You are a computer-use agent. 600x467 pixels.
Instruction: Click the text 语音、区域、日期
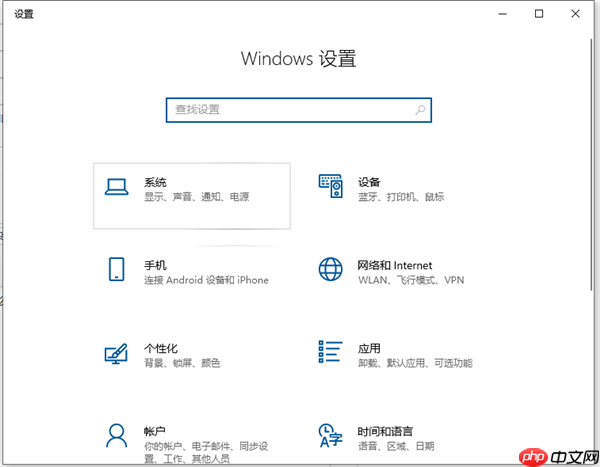(396, 446)
